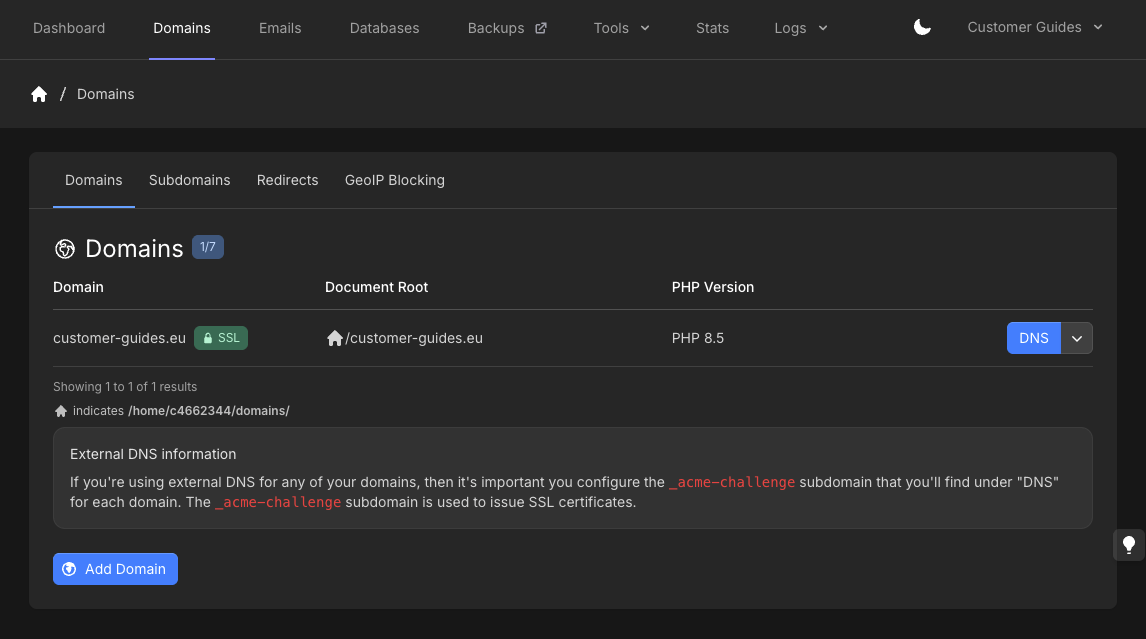Image resolution: width=1146 pixels, height=639 pixels.
Task: Click the lightbulb tips icon
Action: [x=1128, y=545]
